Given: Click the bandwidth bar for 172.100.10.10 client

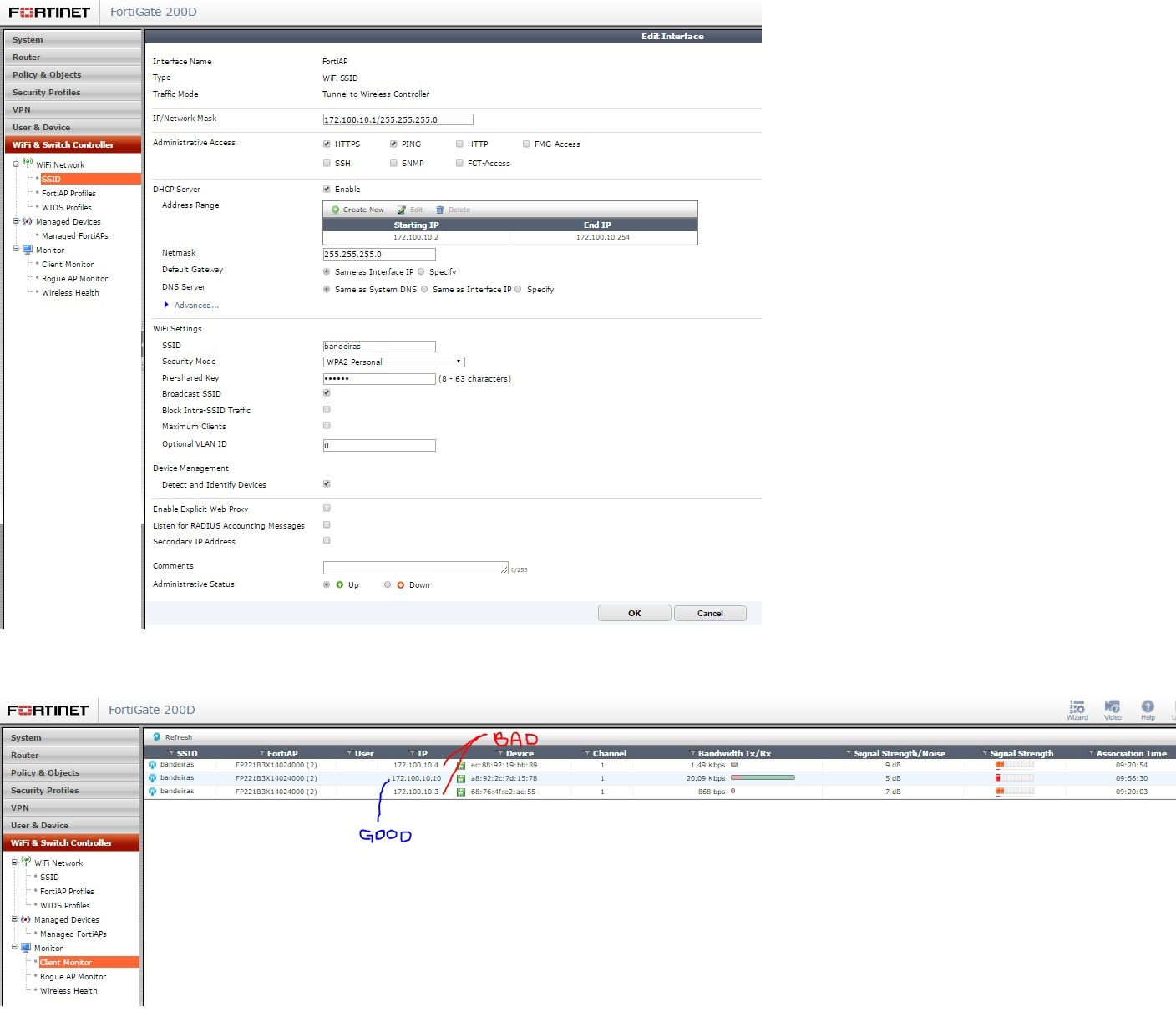Looking at the screenshot, I should (x=763, y=777).
